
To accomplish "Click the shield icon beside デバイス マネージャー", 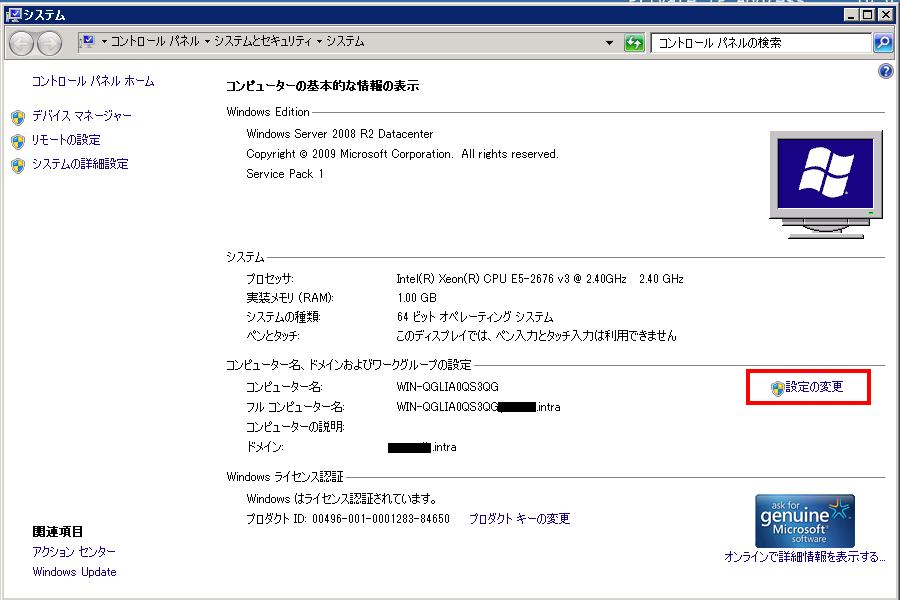I will click(x=17, y=117).
